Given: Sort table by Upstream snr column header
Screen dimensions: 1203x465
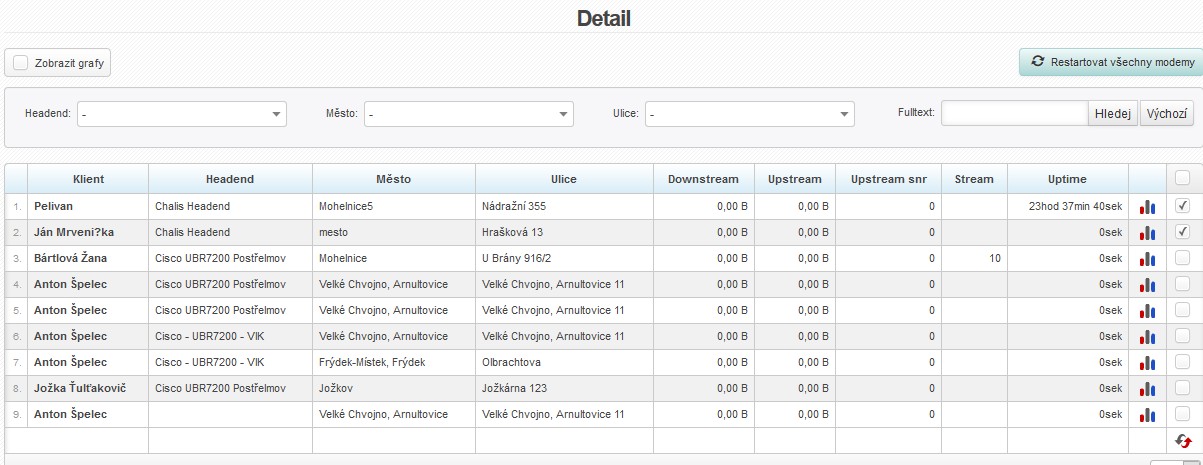Looking at the screenshot, I should point(888,179).
